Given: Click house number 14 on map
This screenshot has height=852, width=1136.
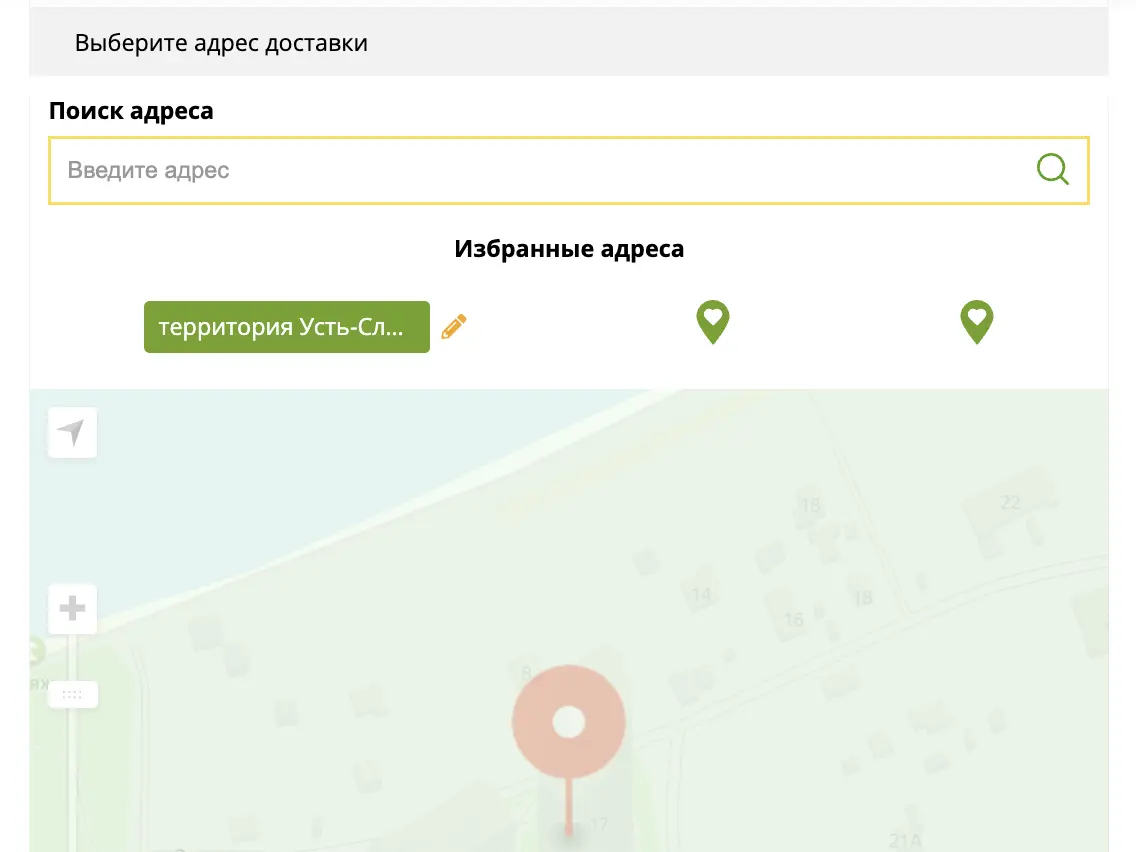Looking at the screenshot, I should coord(701,595).
